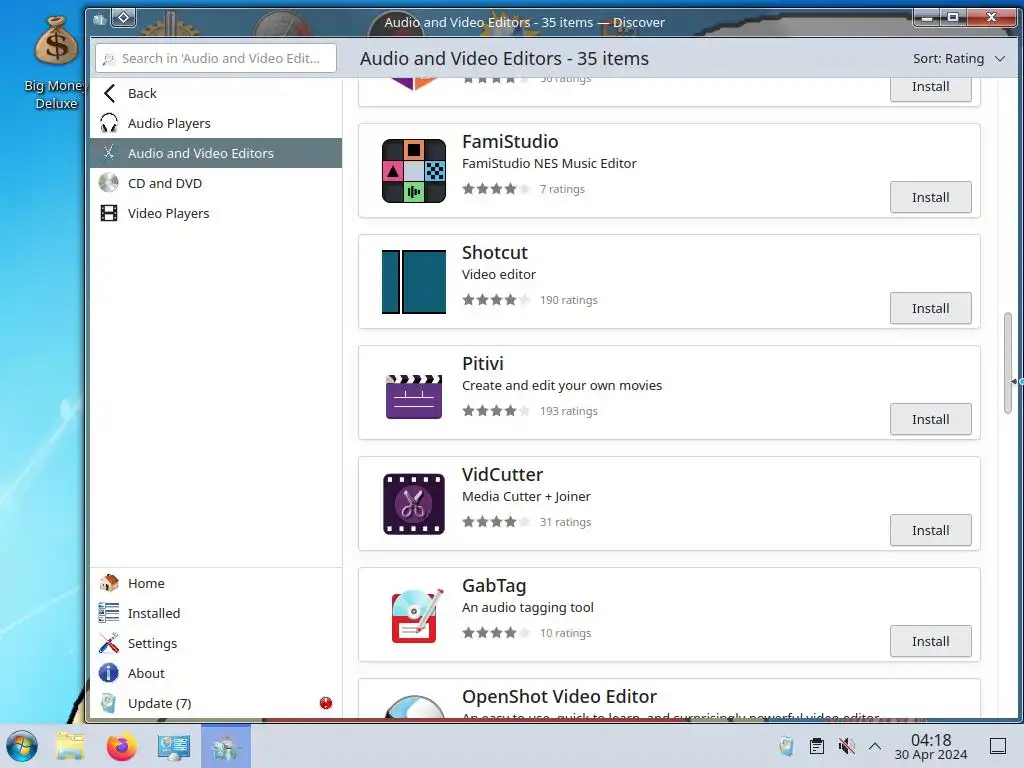Image resolution: width=1024 pixels, height=768 pixels.
Task: Click the Settings tools icon
Action: [x=108, y=643]
